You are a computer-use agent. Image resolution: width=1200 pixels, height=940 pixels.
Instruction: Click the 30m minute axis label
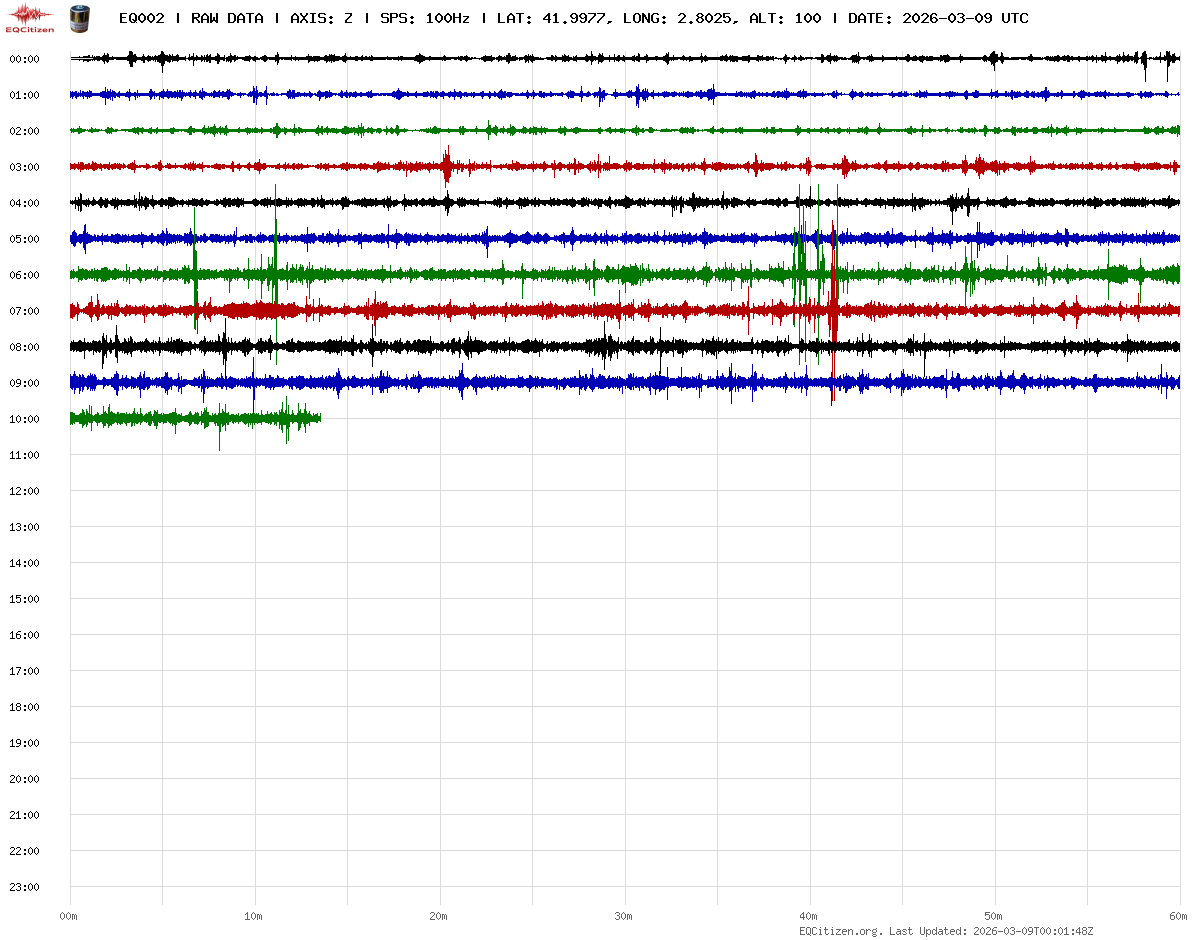point(624,915)
